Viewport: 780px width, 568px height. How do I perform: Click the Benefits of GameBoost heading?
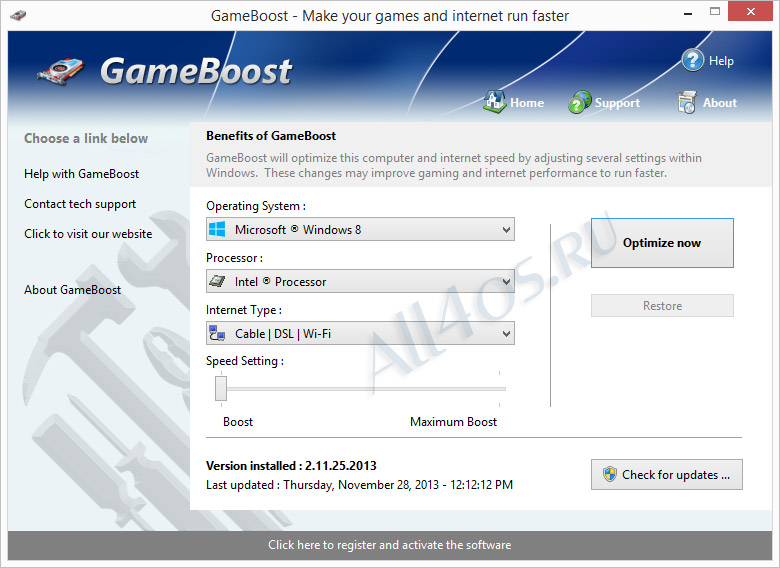tap(271, 136)
